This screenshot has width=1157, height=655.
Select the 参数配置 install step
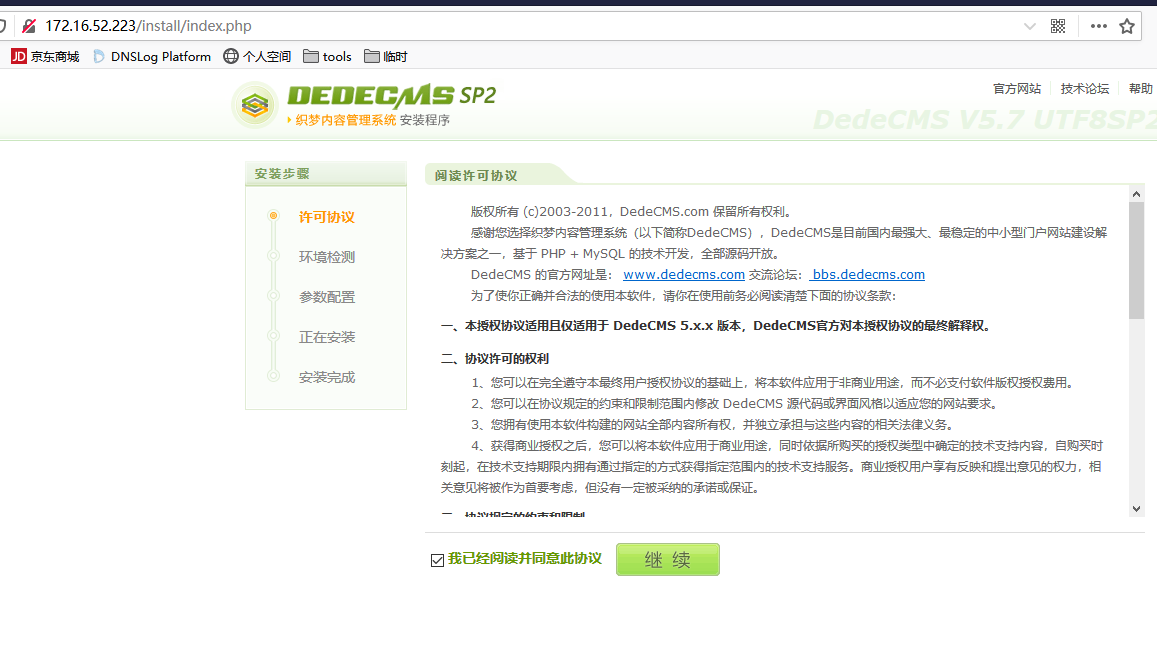[326, 297]
